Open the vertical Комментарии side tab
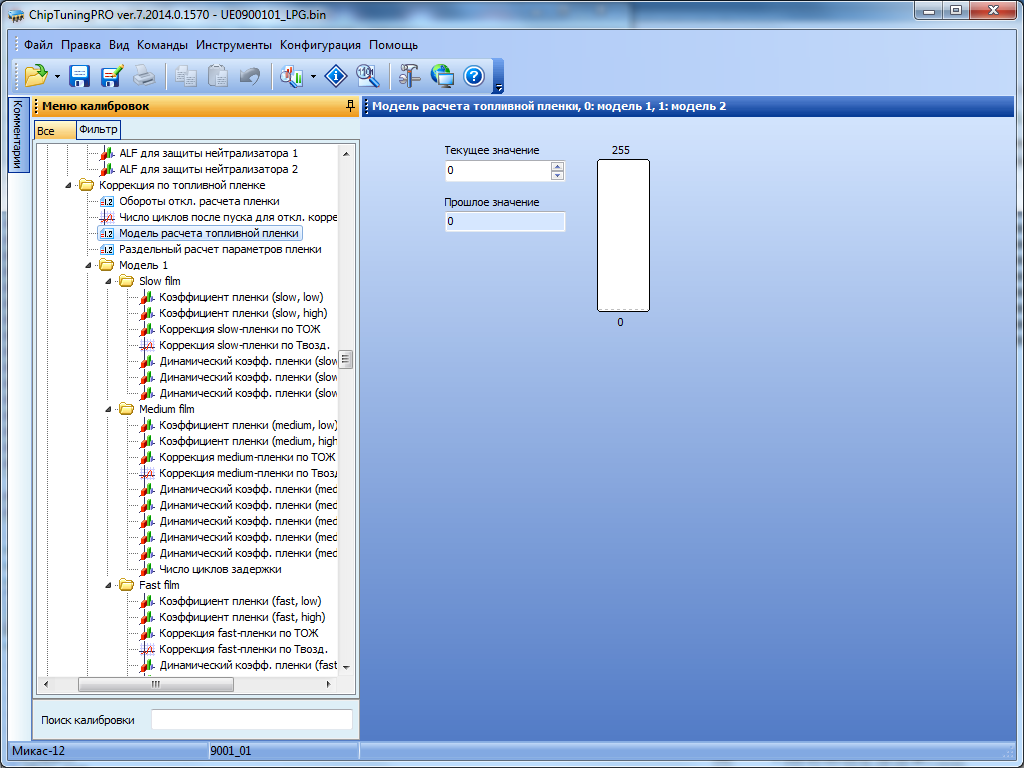Viewport: 1024px width, 768px height. point(17,135)
